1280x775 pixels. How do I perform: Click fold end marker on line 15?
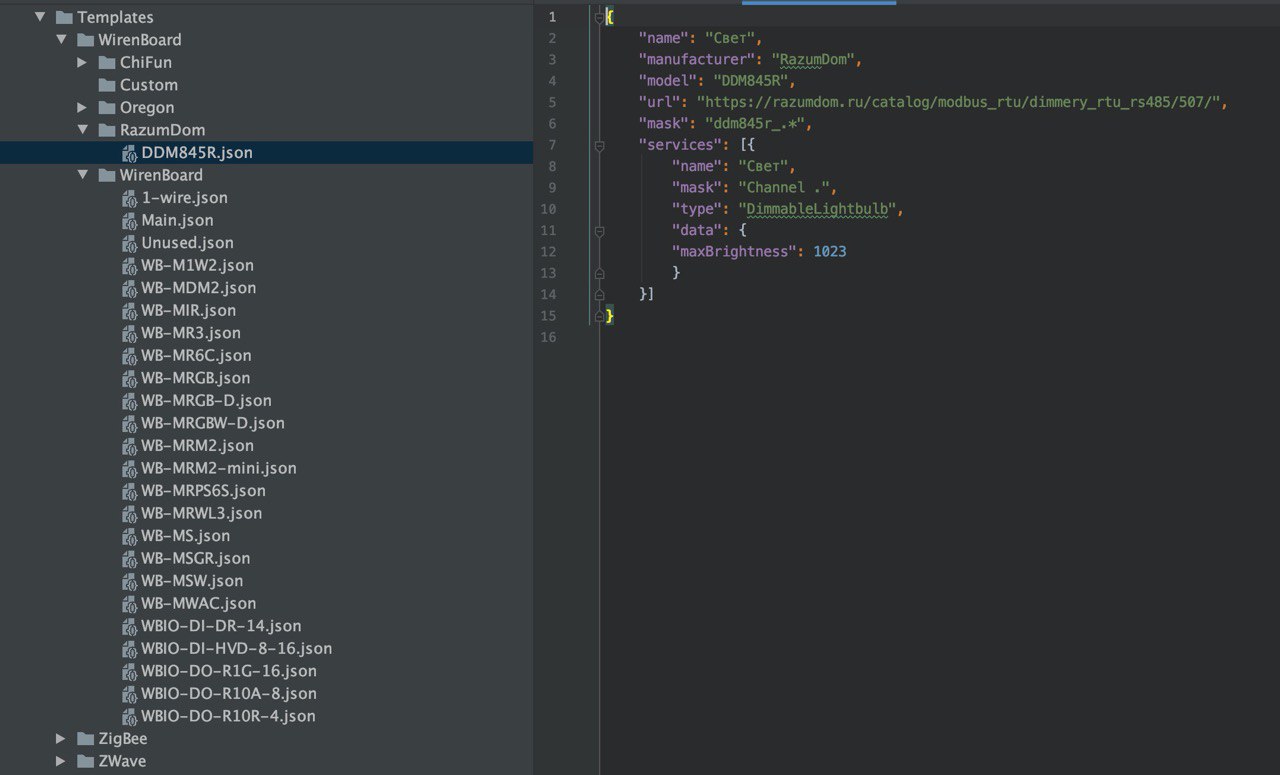point(599,316)
